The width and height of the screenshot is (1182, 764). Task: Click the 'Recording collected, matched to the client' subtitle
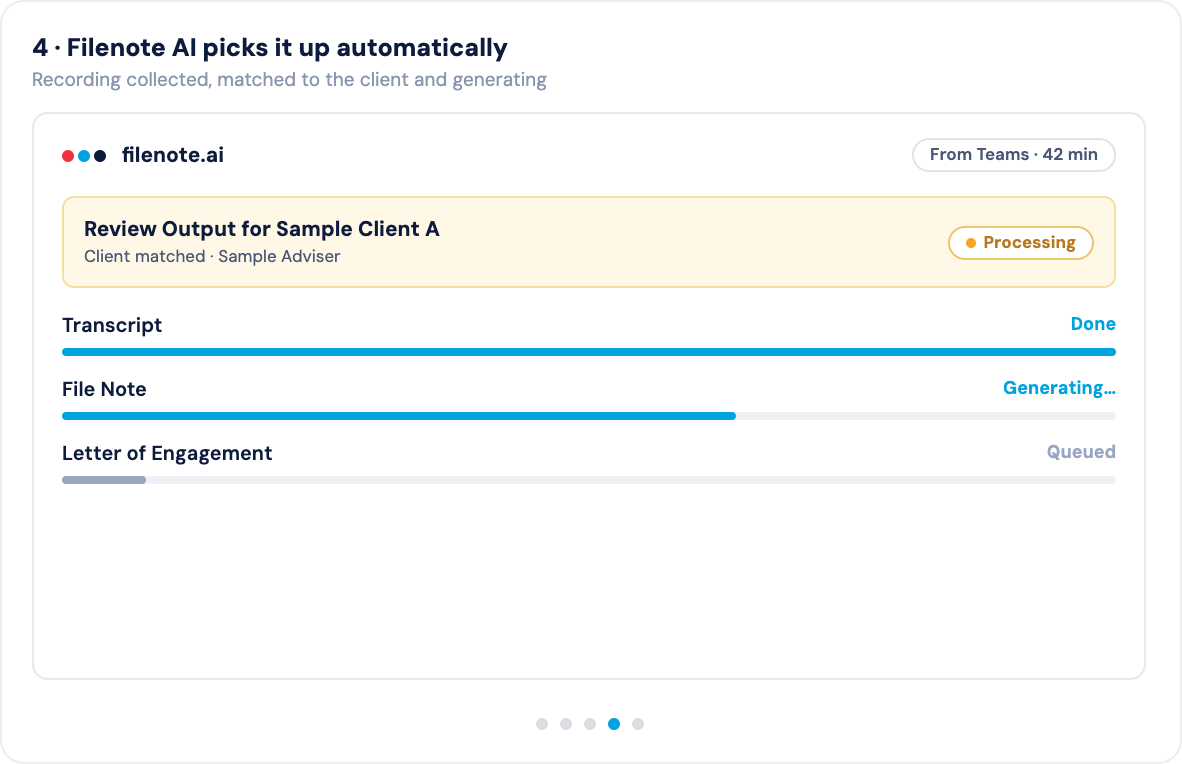[x=289, y=80]
